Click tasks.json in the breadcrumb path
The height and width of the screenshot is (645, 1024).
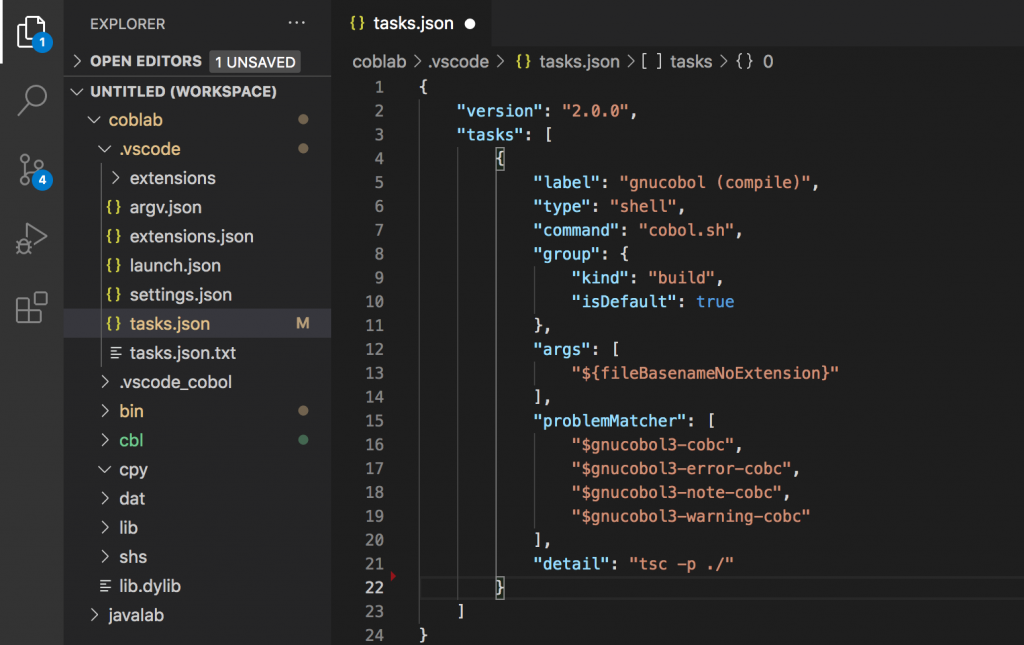click(x=579, y=61)
